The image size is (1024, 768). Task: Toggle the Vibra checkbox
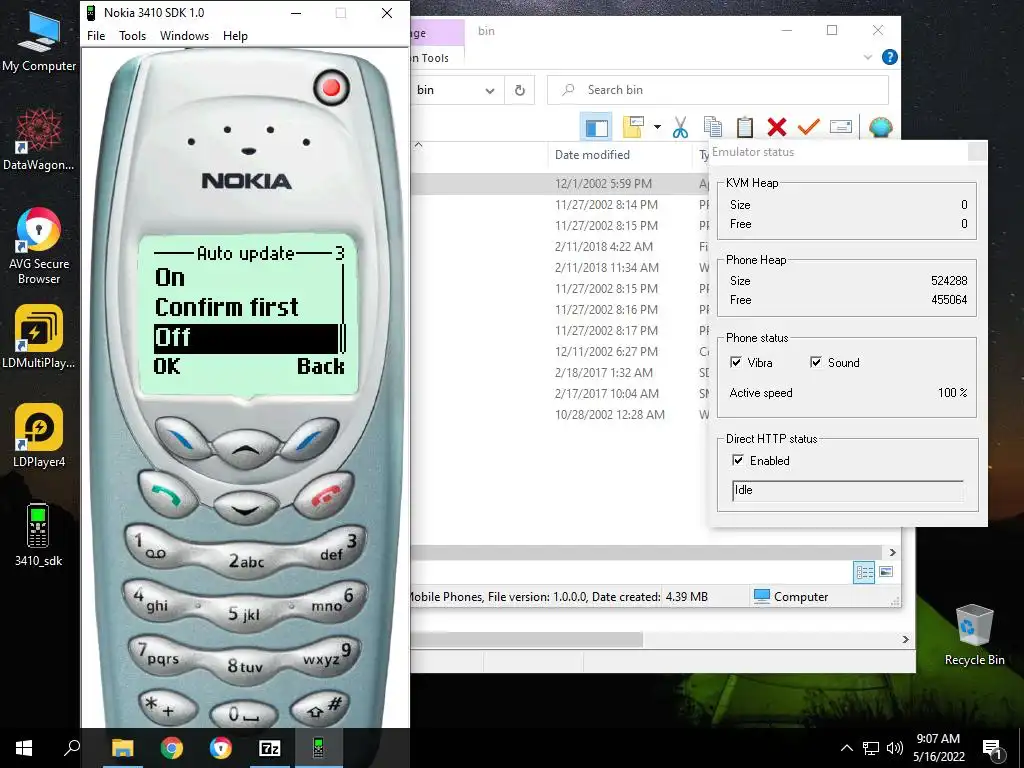[x=736, y=362]
